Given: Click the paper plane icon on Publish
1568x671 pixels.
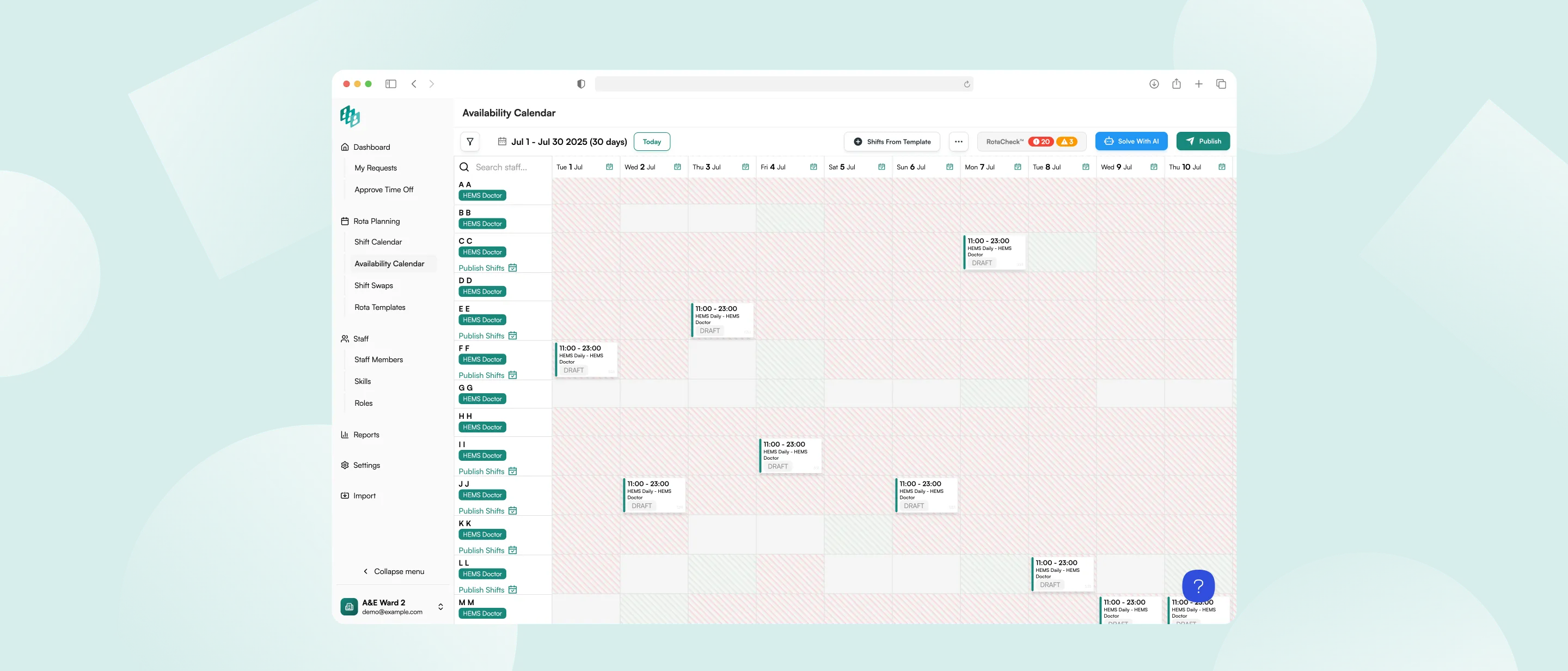Looking at the screenshot, I should point(1190,141).
